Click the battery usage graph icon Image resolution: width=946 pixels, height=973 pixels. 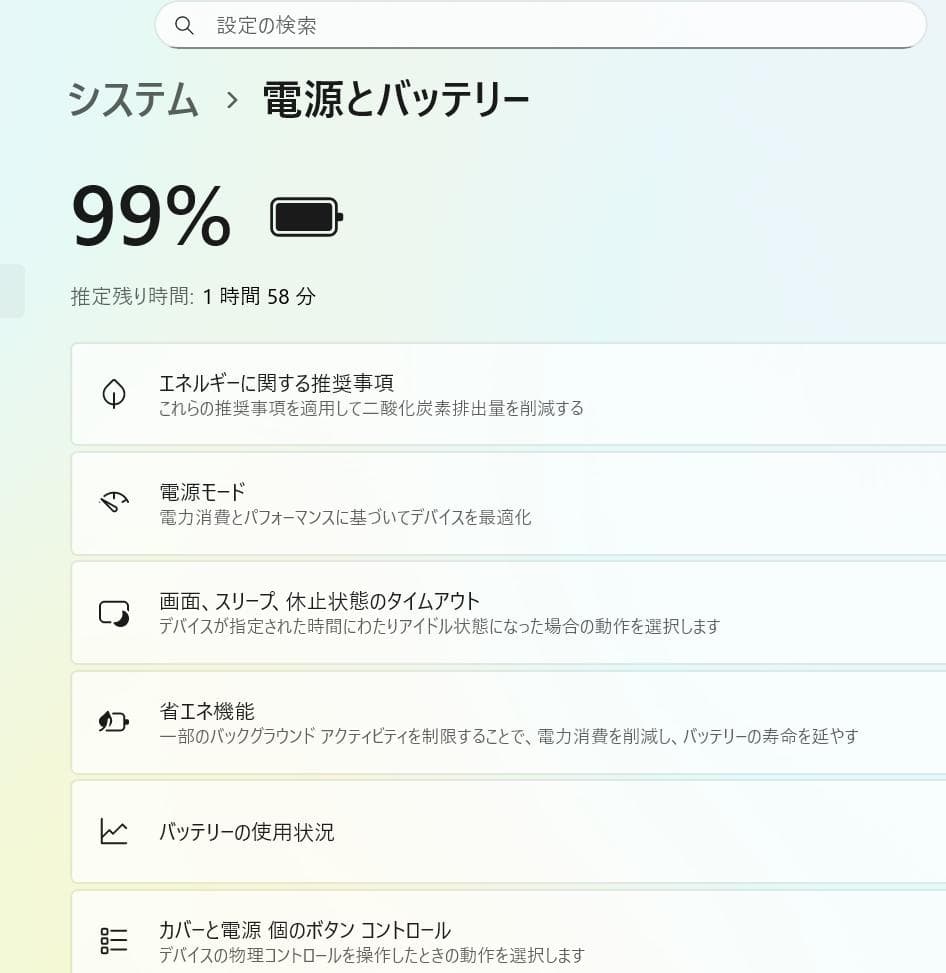pyautogui.click(x=114, y=831)
